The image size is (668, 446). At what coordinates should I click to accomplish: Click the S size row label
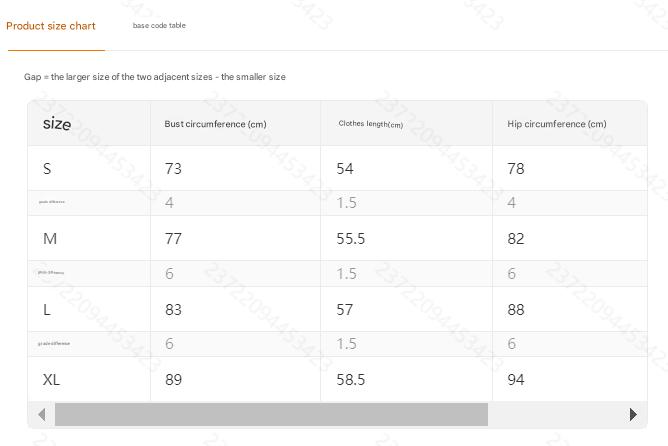[47, 169]
